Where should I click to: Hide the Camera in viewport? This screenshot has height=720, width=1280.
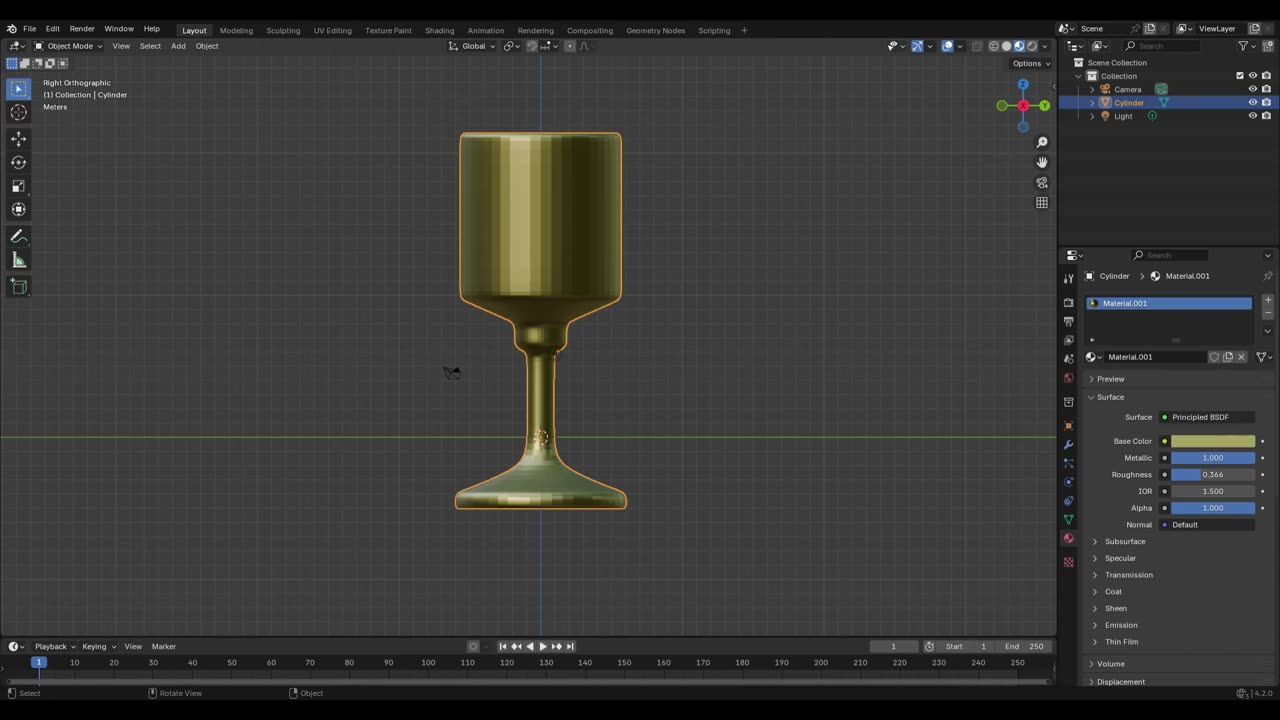[x=1252, y=89]
